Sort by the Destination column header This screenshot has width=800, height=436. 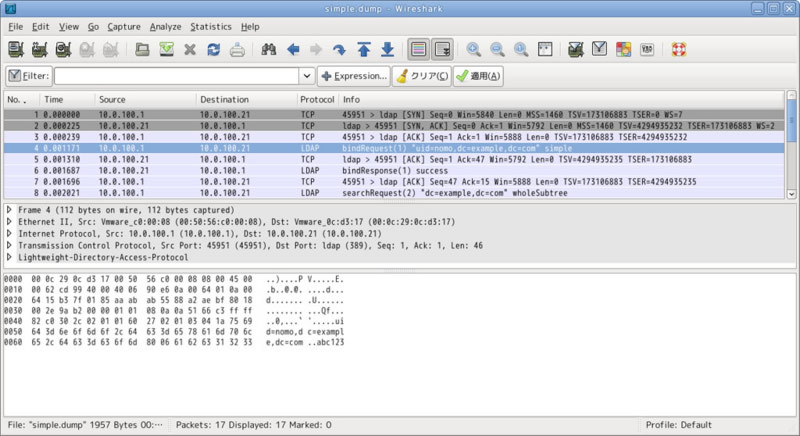[246, 99]
